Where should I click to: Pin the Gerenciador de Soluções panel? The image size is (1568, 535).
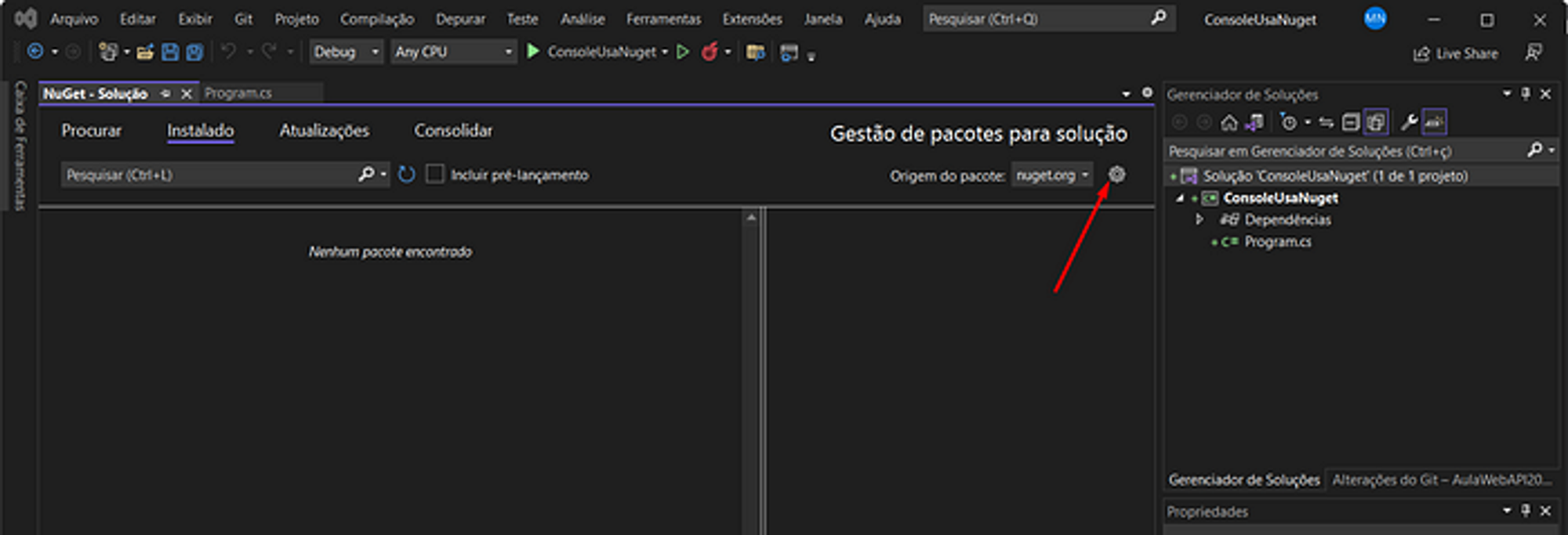pyautogui.click(x=1526, y=94)
